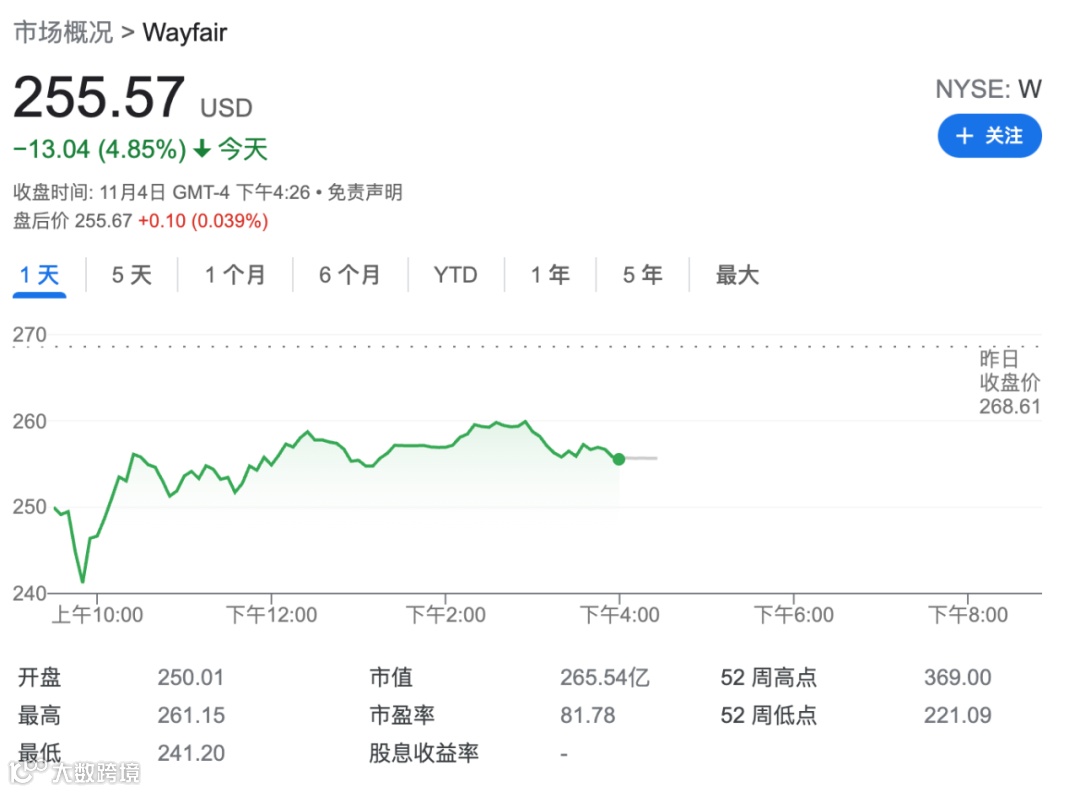Click the 52 周低点 value 221.09
1080x792 pixels.
[x=957, y=716]
